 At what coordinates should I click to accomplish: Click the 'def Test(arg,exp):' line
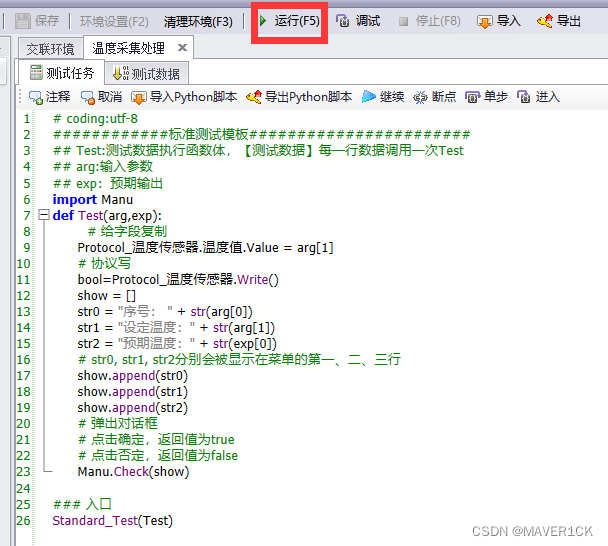(107, 216)
